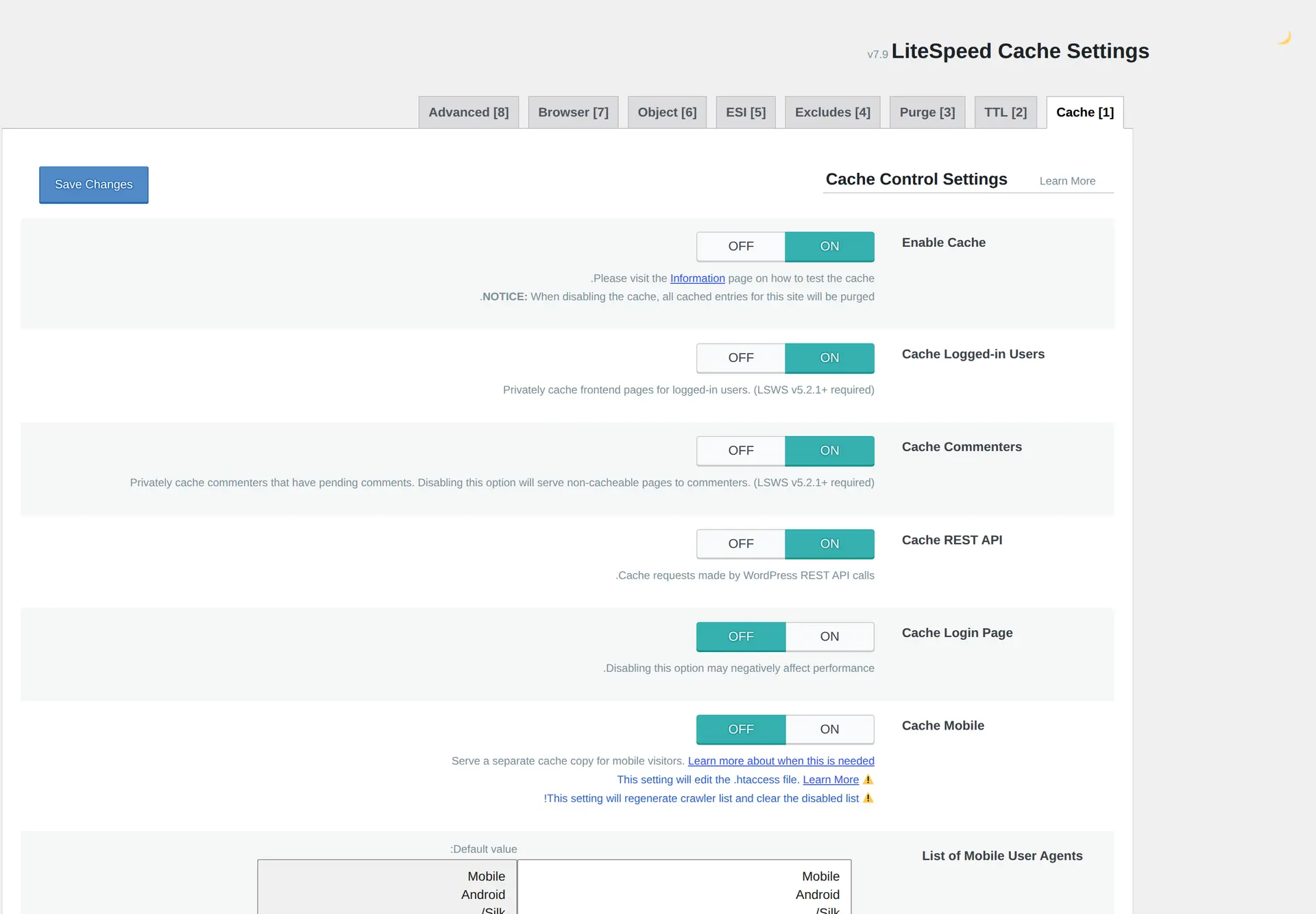Click Learn More link for htaccess notice
Viewport: 1316px width, 914px height.
831,780
